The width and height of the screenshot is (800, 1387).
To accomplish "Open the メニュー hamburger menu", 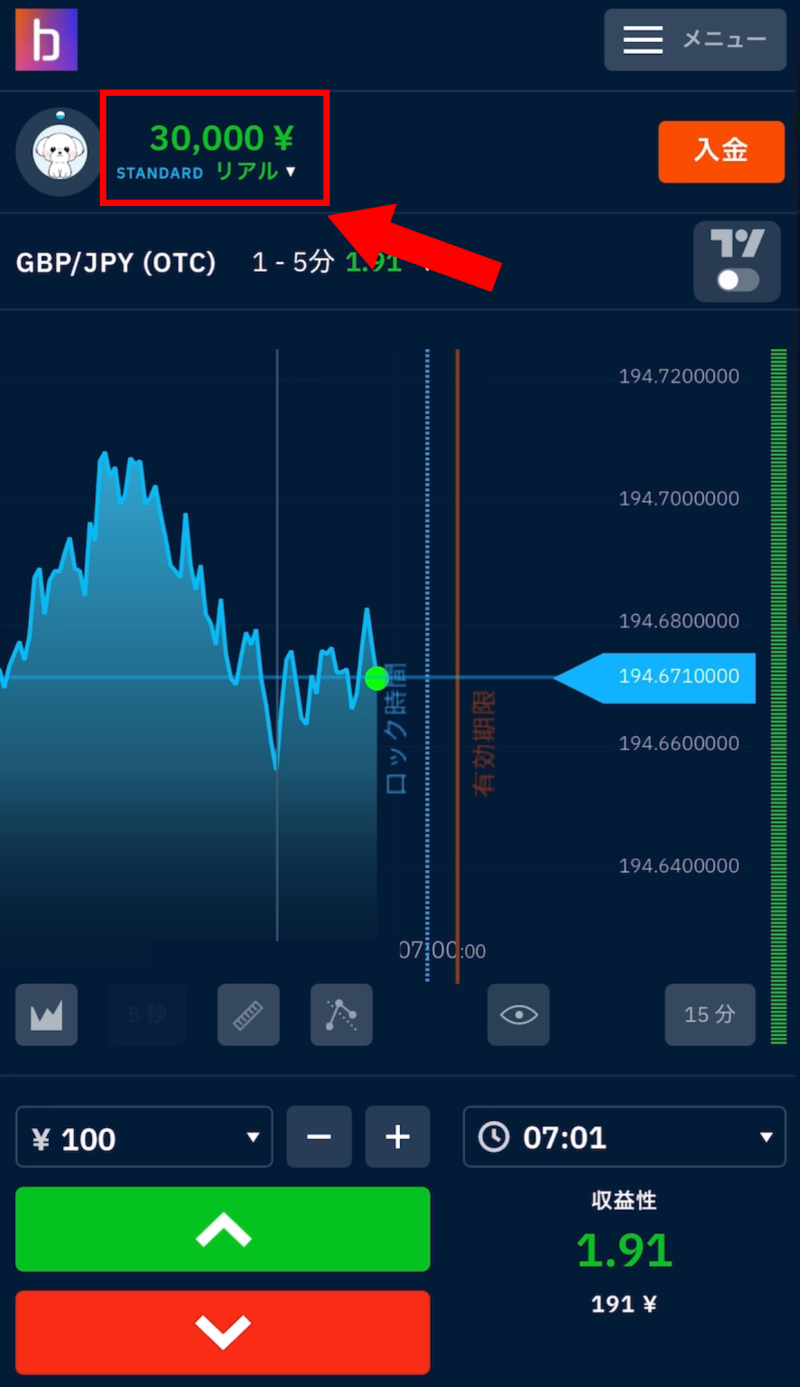I will [x=694, y=40].
